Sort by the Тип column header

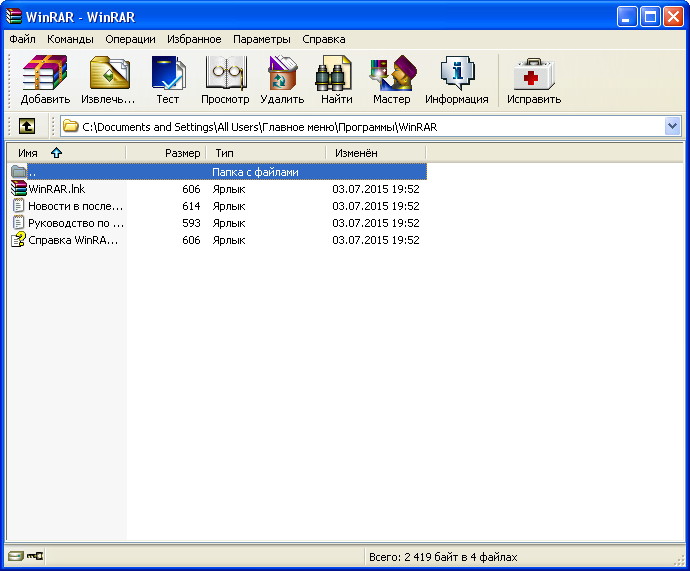(x=266, y=153)
